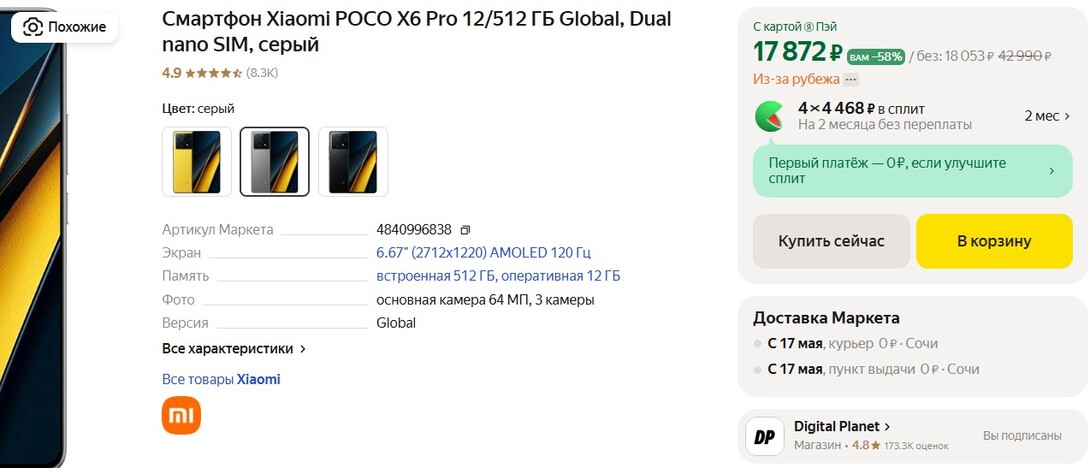The image size is (1090, 468).
Task: Click the memory spec 512 ГБ link
Action: [498, 276]
